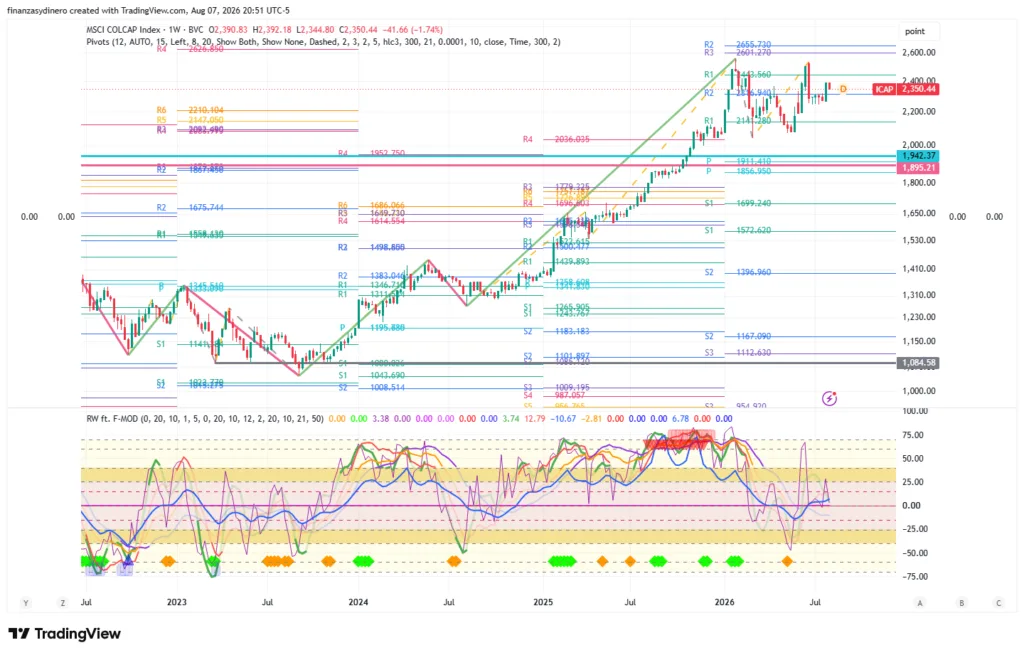Screen dimensions: 1024x655
Task: Click the 2,000.00 price scale label
Action: coord(918,145)
